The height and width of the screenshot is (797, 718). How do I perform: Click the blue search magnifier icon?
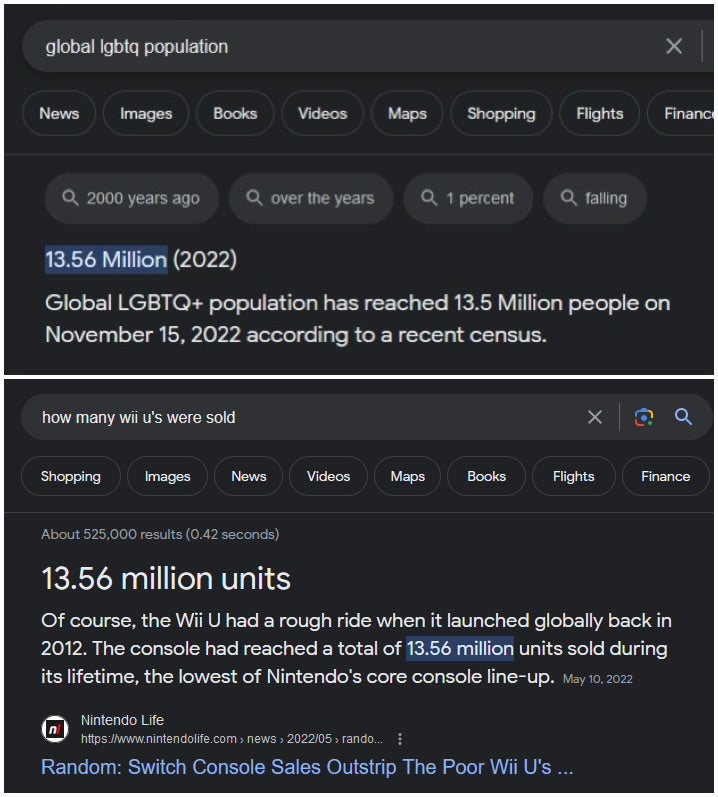tap(684, 417)
